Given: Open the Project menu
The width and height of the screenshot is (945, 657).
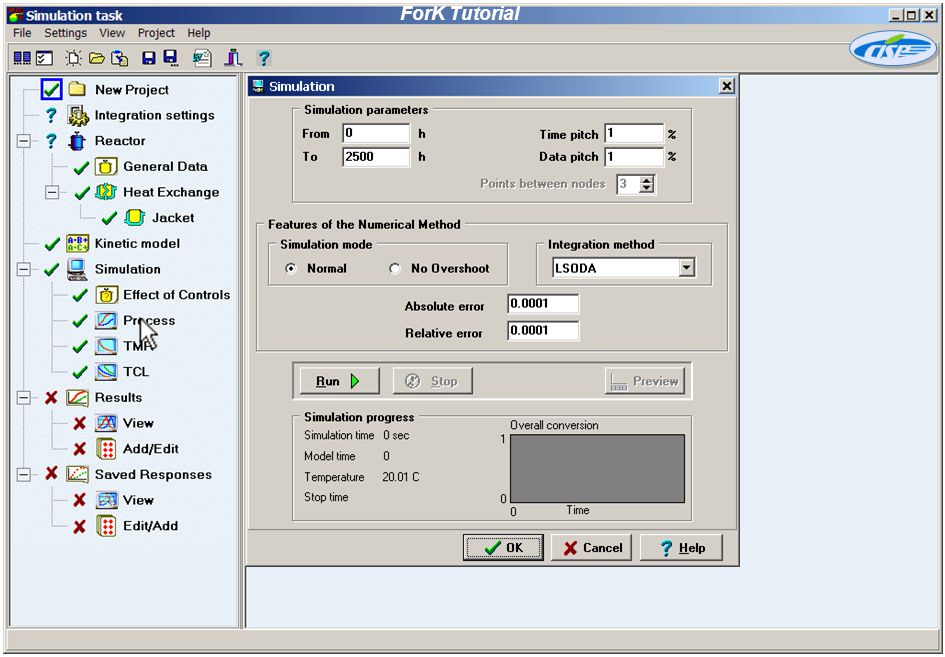Looking at the screenshot, I should (x=156, y=33).
